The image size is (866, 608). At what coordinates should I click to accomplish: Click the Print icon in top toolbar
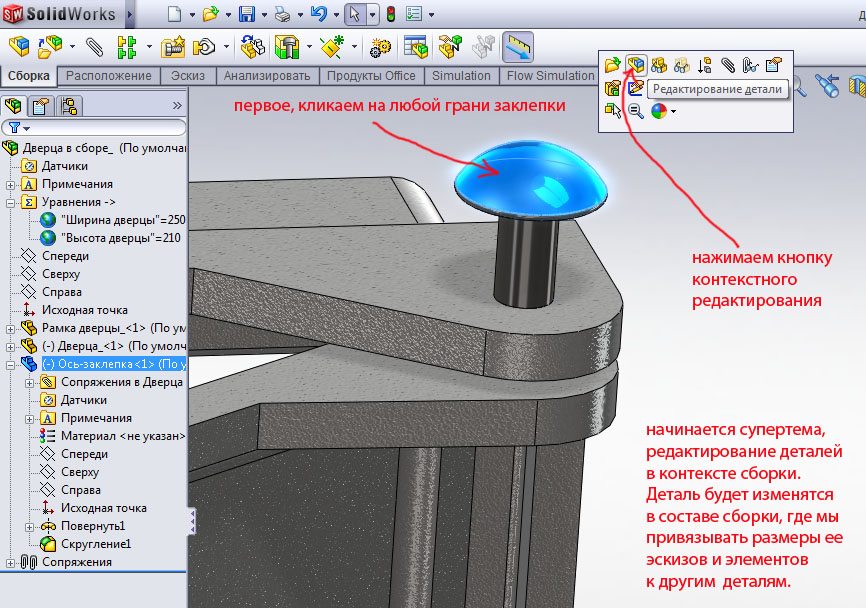[283, 14]
